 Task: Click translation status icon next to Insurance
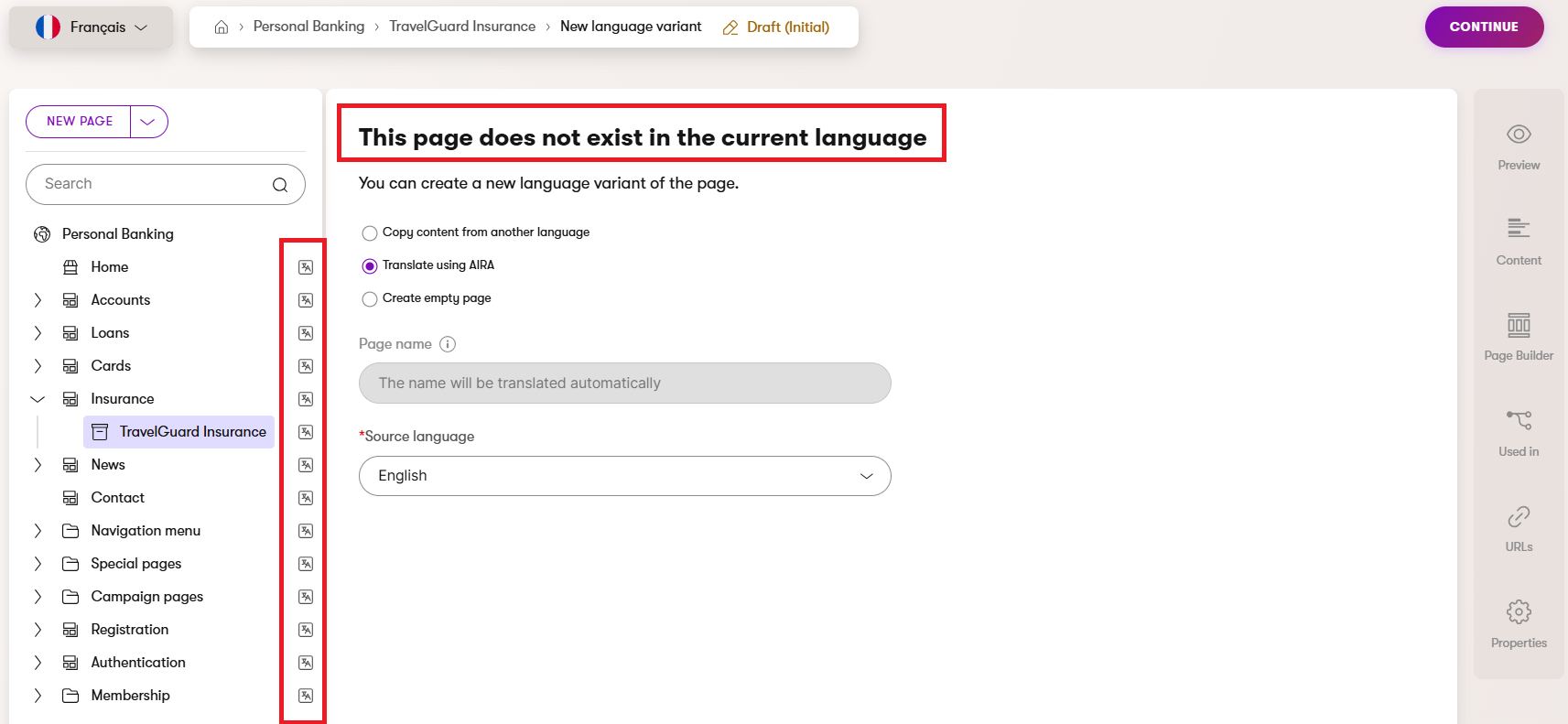306,399
